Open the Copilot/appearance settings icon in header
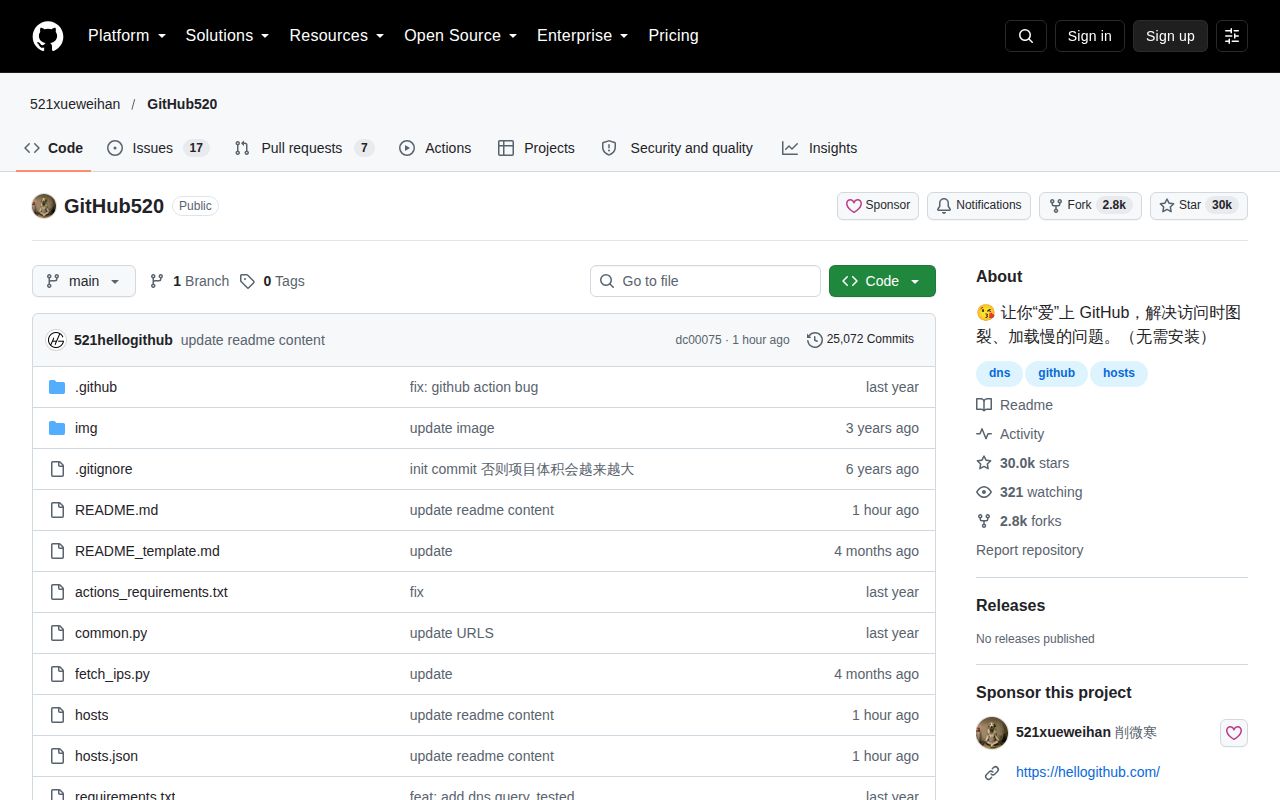Viewport: 1280px width, 800px height. [x=1232, y=36]
